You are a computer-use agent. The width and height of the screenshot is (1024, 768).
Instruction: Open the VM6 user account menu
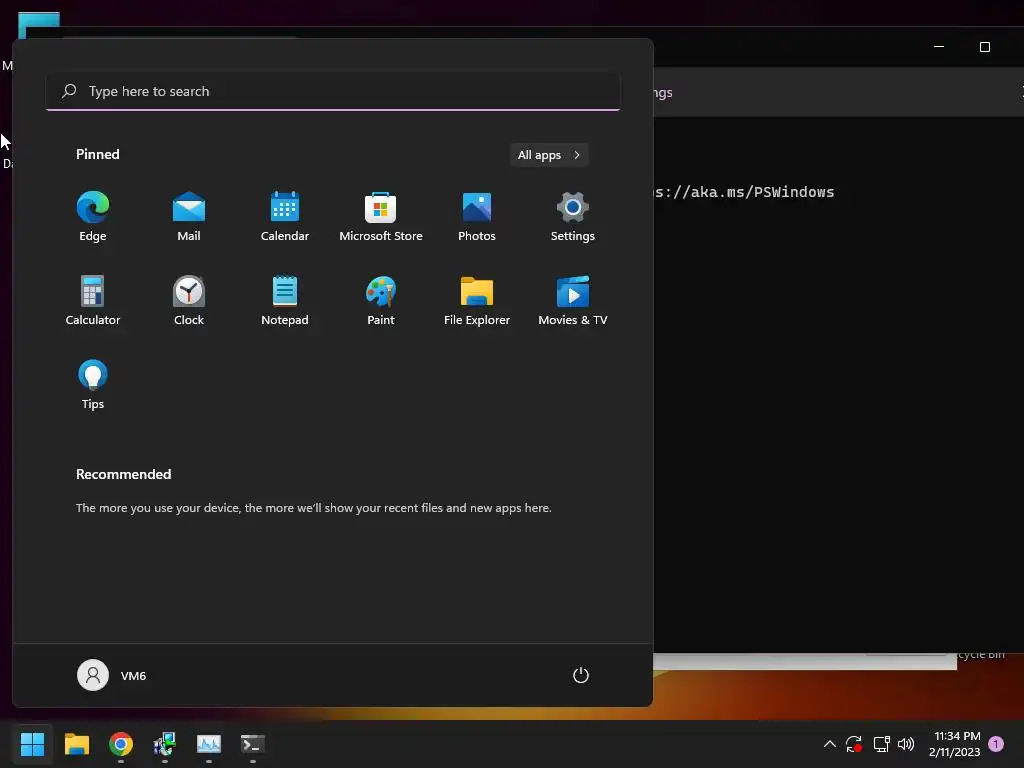tap(112, 675)
